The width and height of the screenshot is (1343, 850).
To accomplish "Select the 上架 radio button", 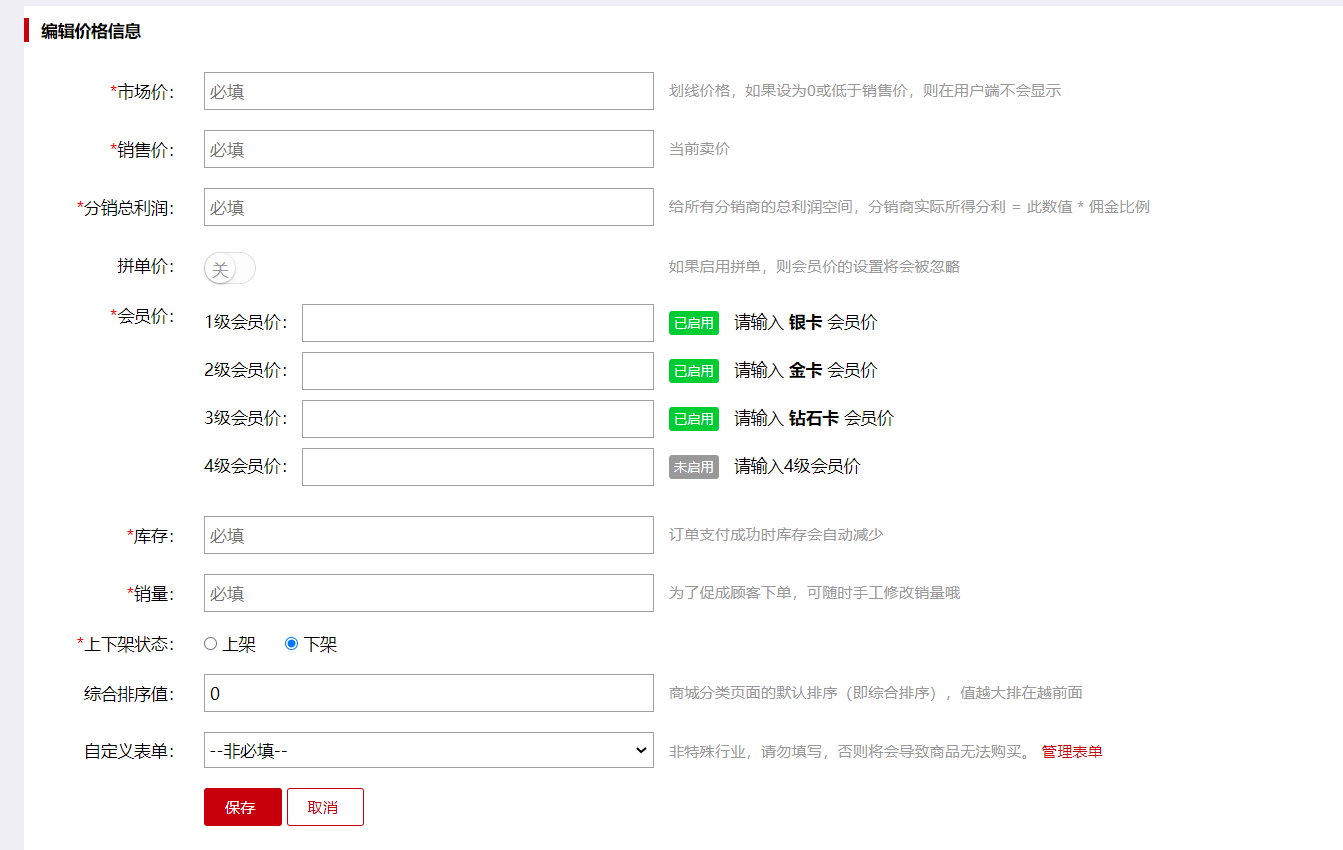I will (211, 644).
